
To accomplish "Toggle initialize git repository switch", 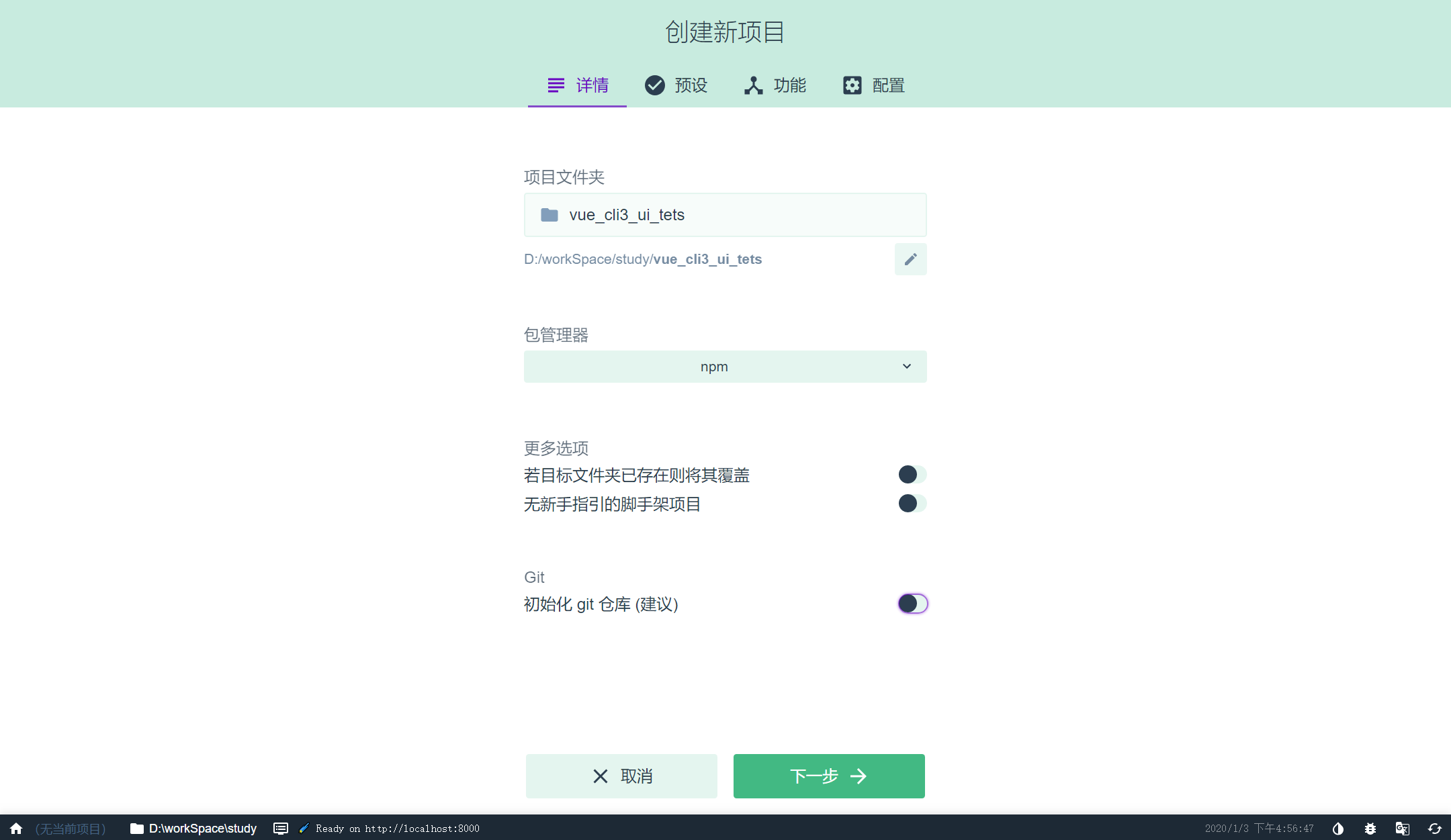I will click(x=912, y=604).
